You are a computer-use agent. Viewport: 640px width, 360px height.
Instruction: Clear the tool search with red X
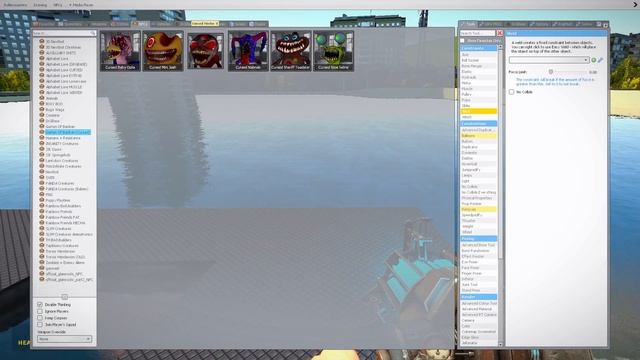[x=500, y=33]
